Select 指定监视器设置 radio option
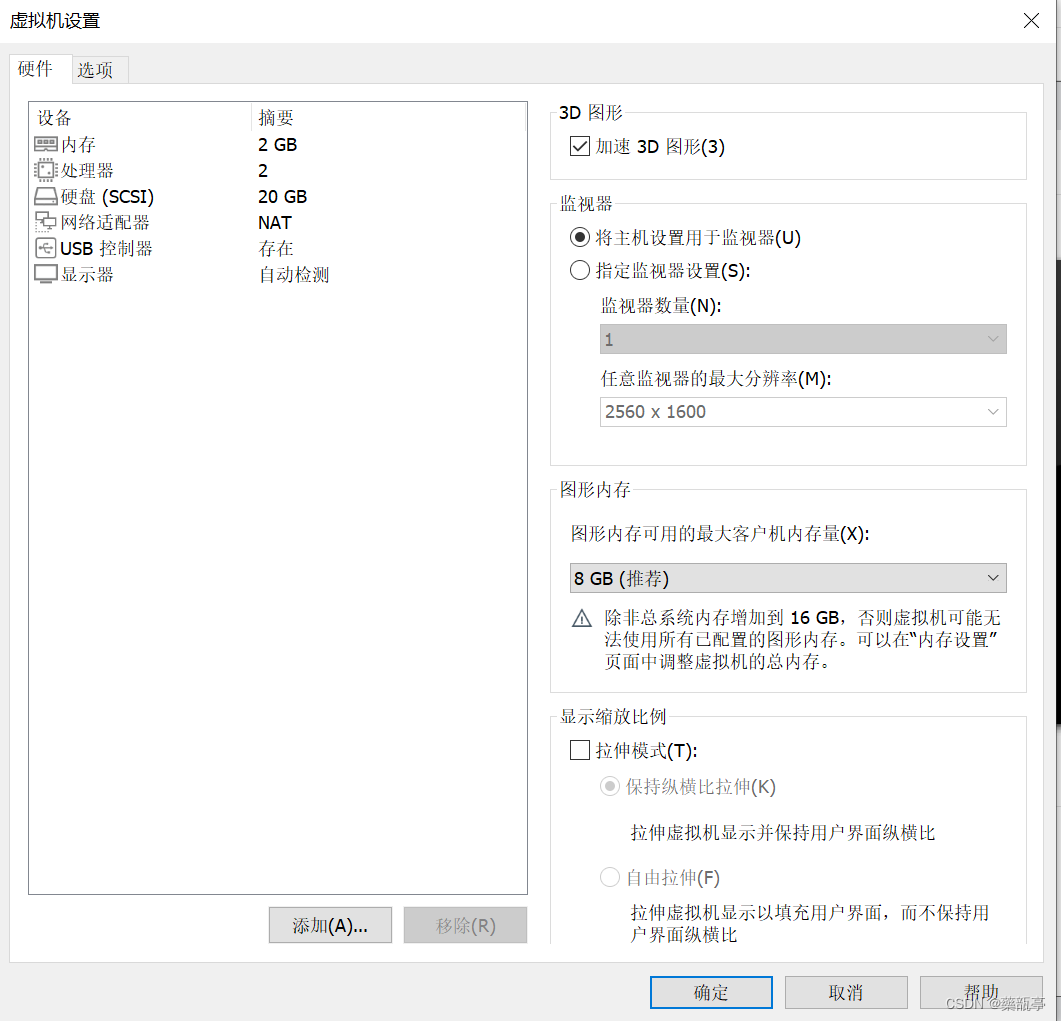 pos(579,269)
